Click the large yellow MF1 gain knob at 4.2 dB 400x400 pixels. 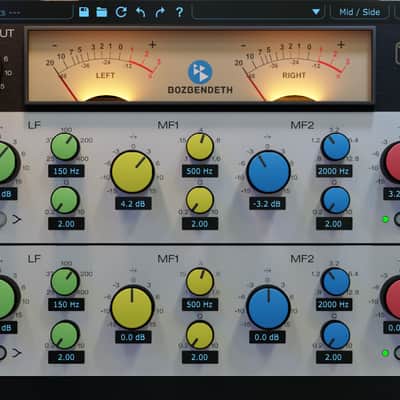pyautogui.click(x=132, y=172)
